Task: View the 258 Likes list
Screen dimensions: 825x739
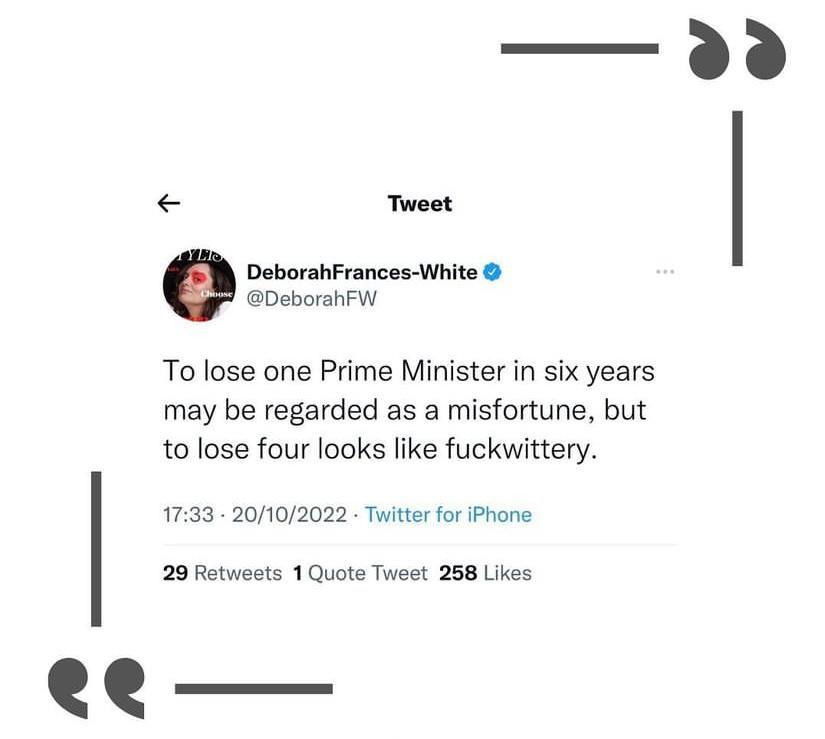Action: point(485,573)
